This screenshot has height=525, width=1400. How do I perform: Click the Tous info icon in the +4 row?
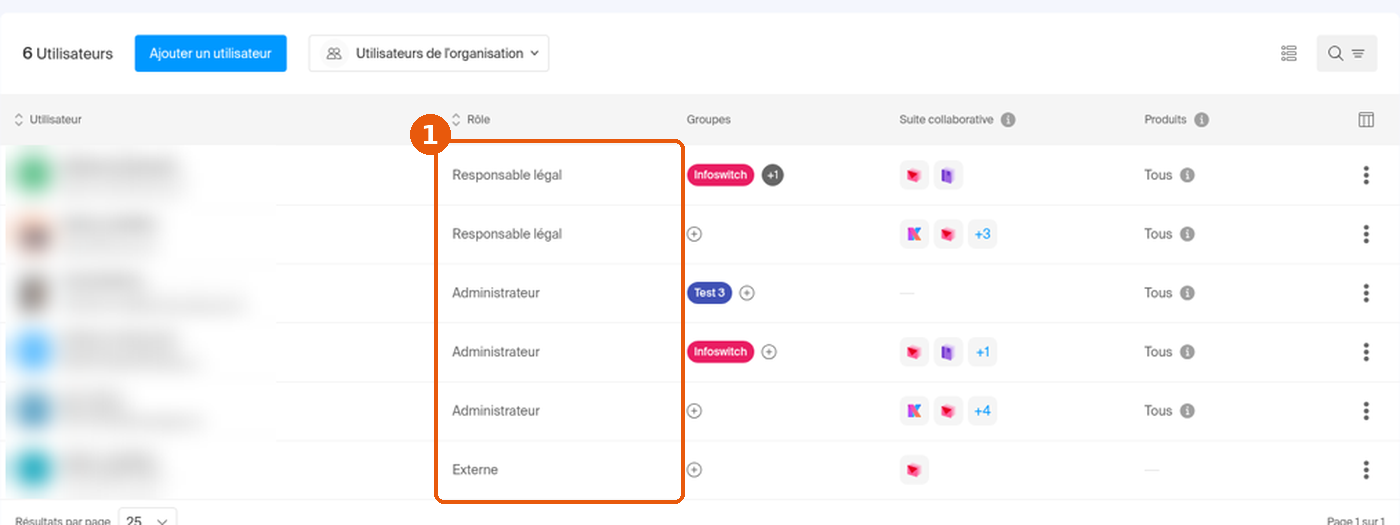click(x=1187, y=411)
